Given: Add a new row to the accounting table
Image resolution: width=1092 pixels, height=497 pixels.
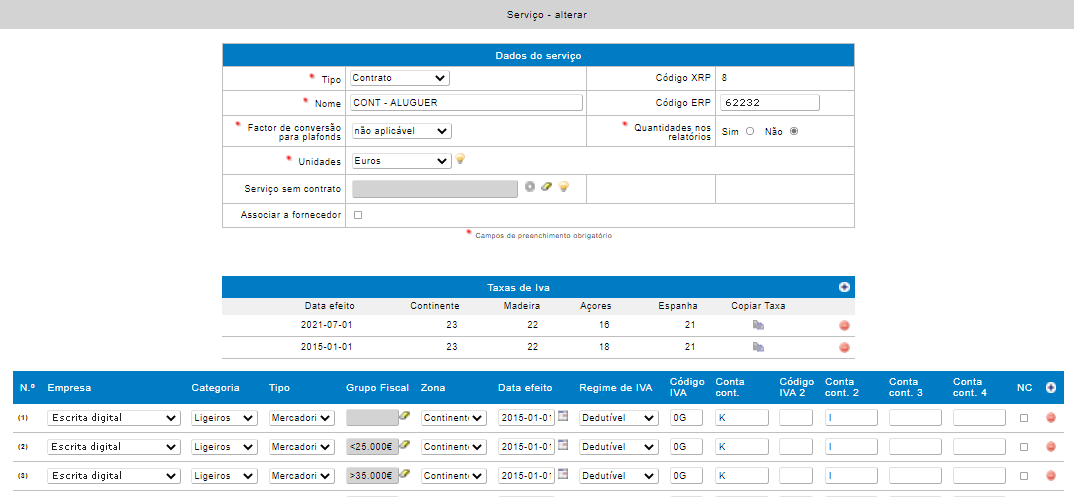Looking at the screenshot, I should pyautogui.click(x=1050, y=387).
